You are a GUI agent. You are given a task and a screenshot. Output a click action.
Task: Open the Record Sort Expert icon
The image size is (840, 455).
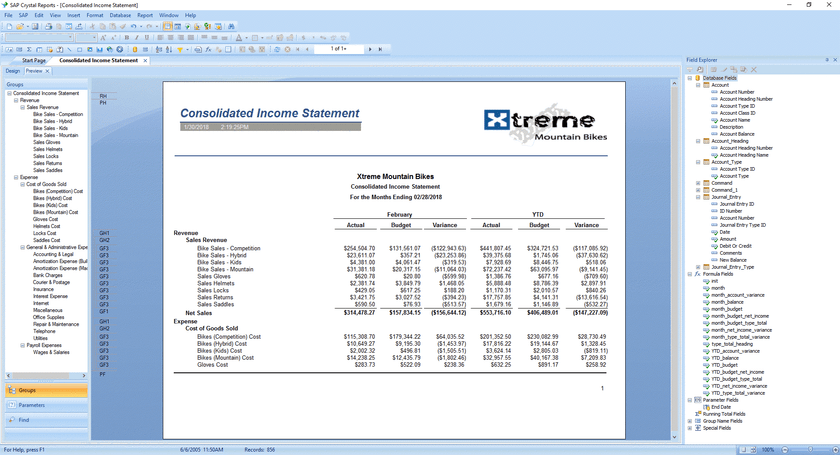pos(169,49)
